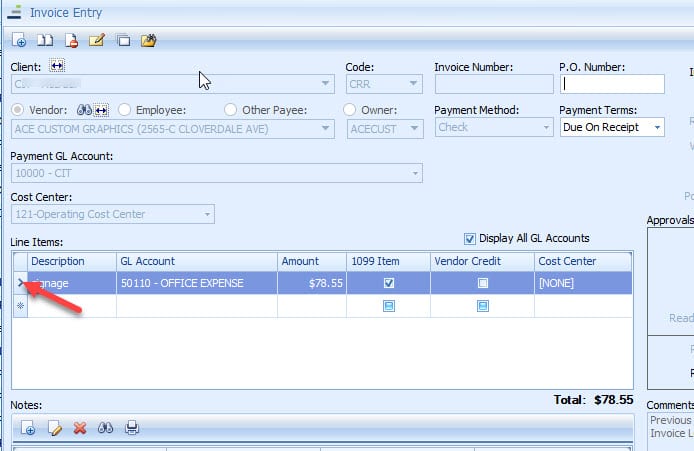This screenshot has height=451, width=694.
Task: Click the New invoice toolbar icon
Action: [19, 40]
